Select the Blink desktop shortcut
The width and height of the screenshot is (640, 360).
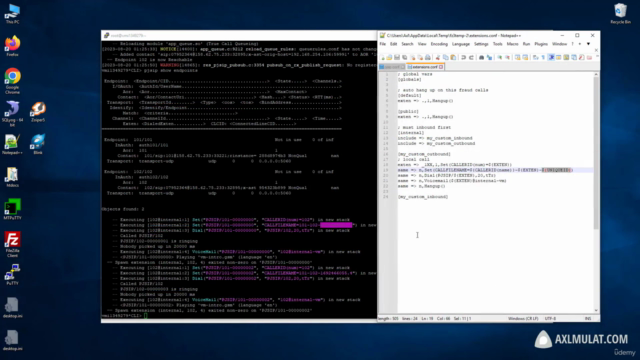38,144
